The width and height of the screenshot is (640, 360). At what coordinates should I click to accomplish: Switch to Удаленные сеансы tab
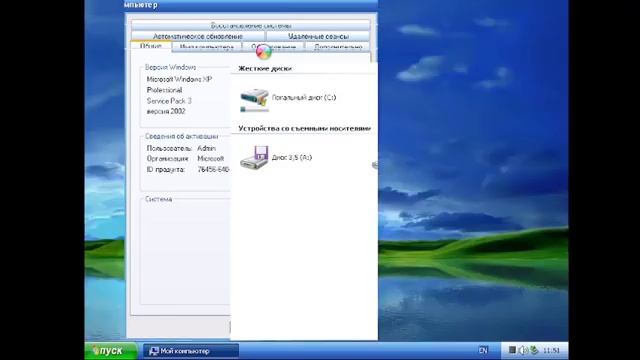pos(318,36)
